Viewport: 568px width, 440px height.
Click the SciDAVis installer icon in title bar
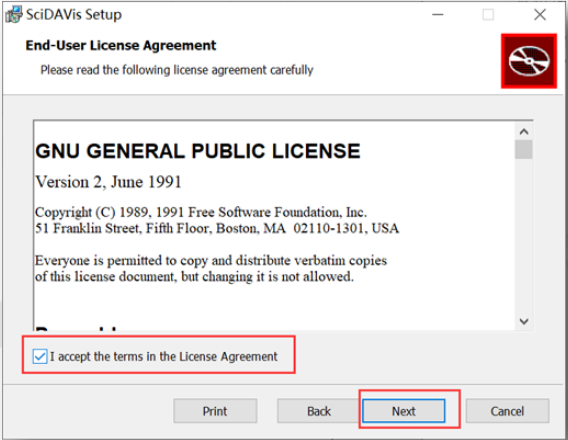tap(14, 14)
